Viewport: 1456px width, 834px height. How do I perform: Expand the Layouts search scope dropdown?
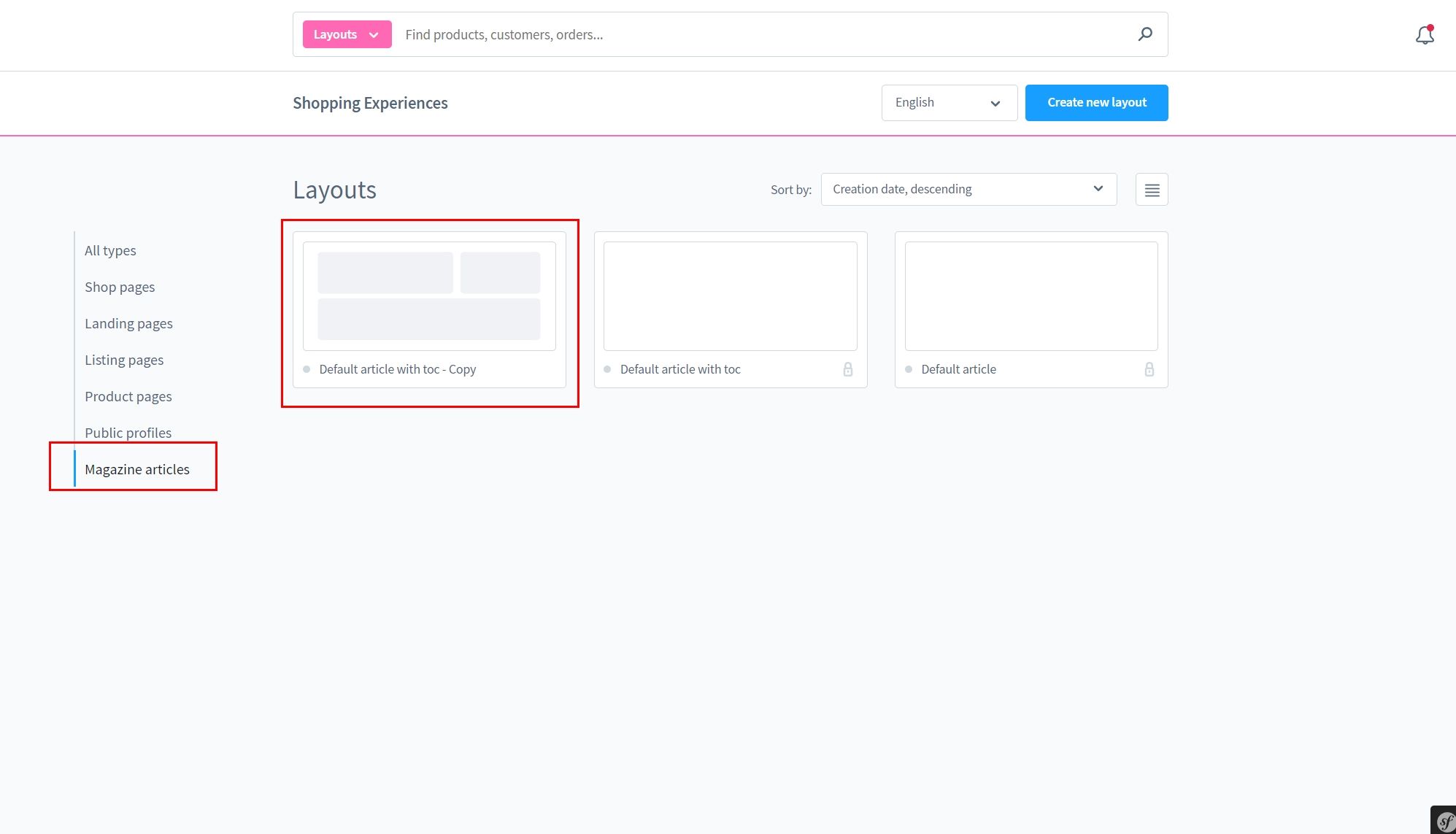point(347,34)
